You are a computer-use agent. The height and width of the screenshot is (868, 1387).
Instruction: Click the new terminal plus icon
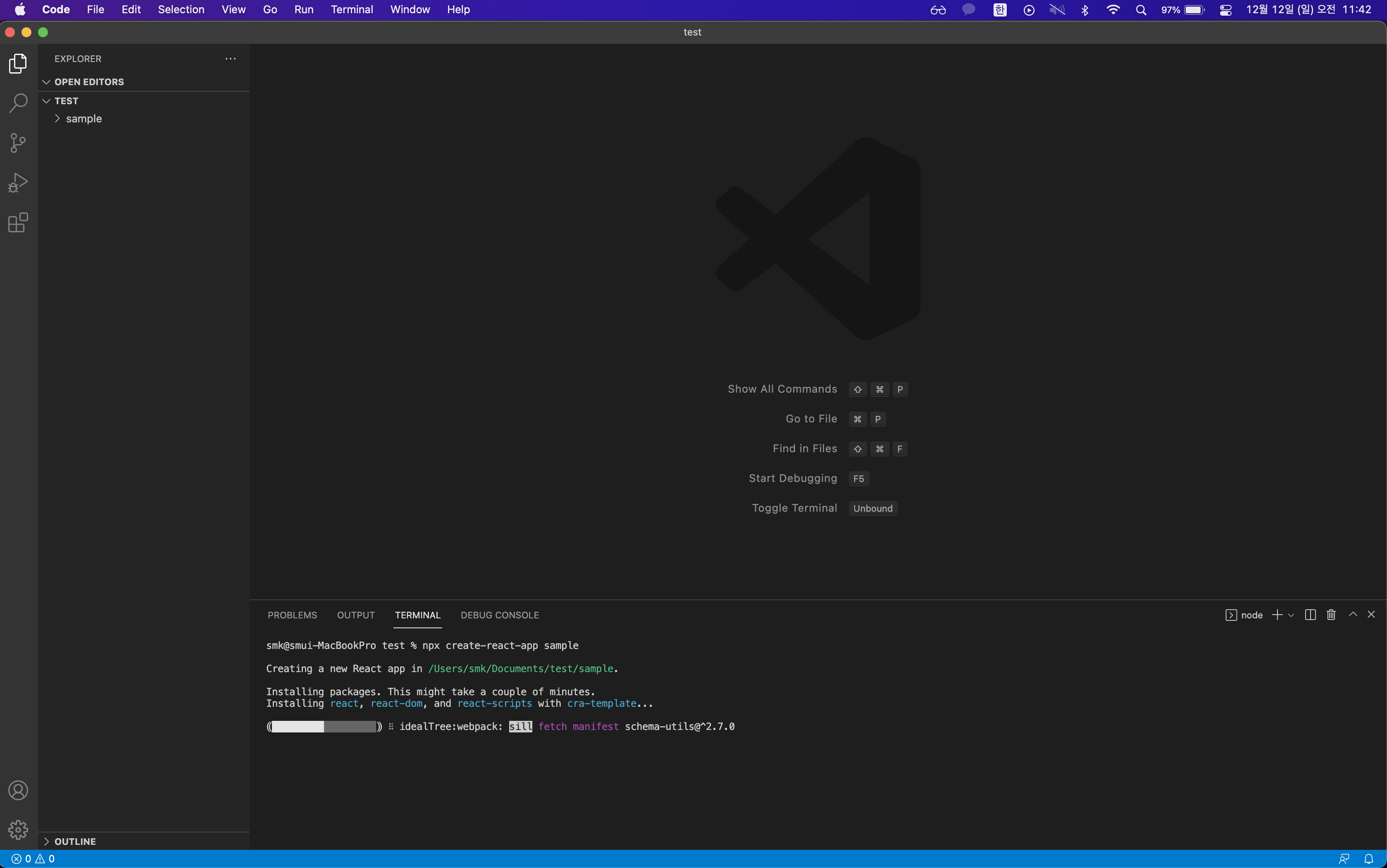(x=1277, y=615)
